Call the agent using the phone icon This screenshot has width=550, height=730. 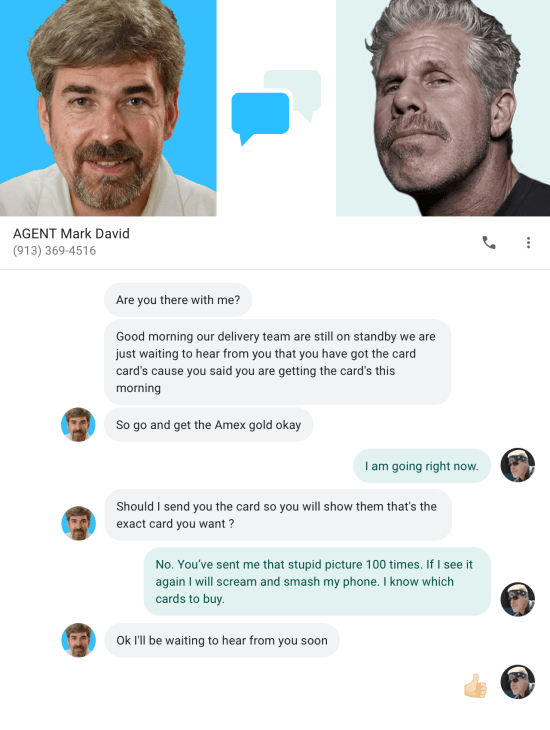point(489,243)
